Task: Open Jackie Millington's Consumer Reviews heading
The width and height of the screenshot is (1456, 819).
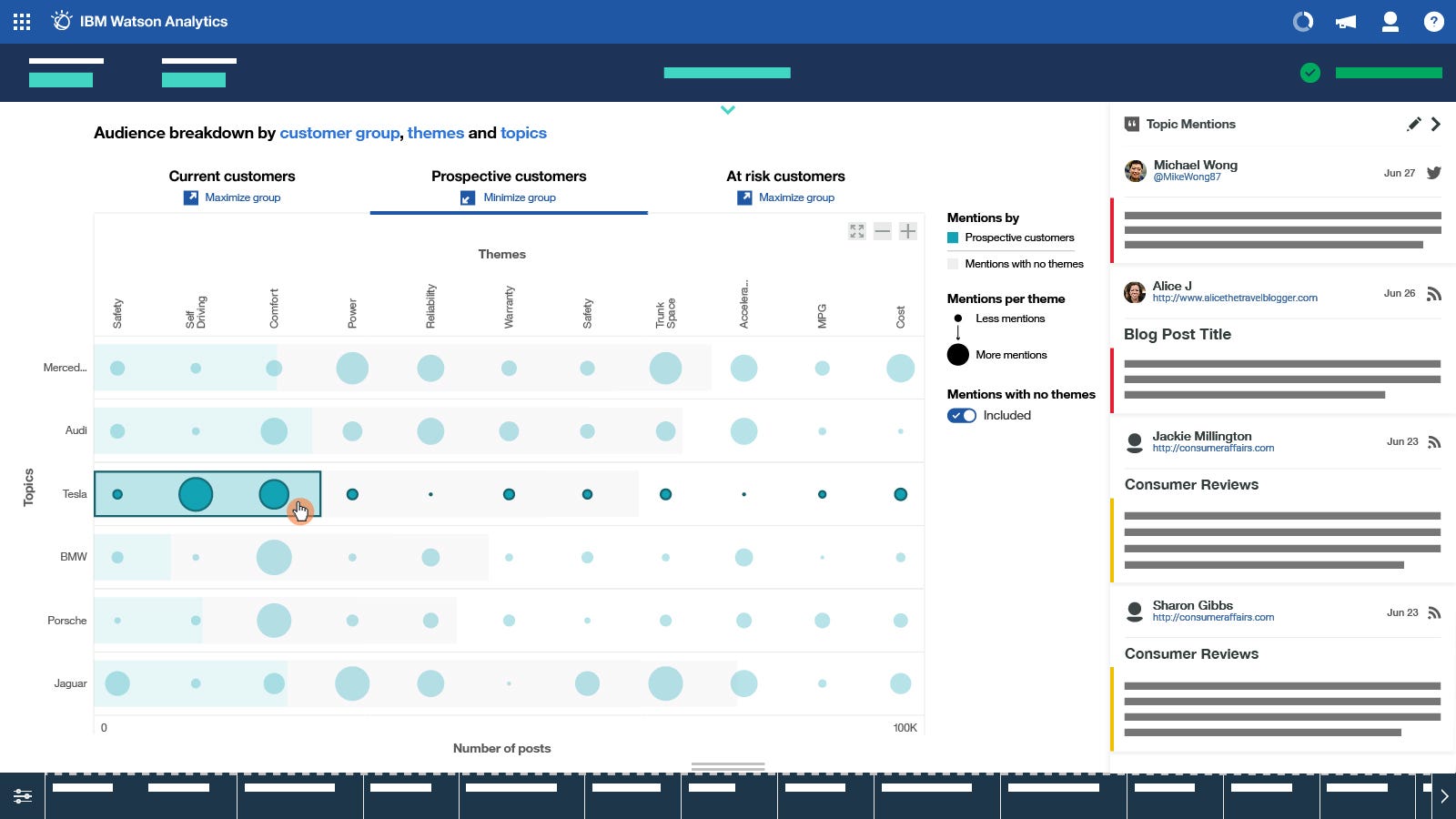Action: point(1191,485)
